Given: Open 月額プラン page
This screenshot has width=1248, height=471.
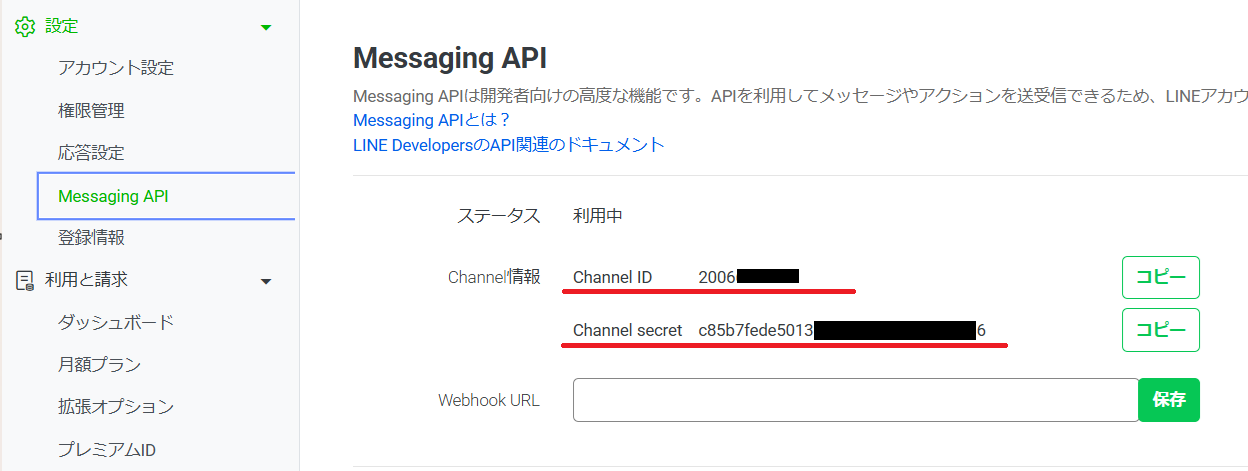Looking at the screenshot, I should tap(99, 365).
